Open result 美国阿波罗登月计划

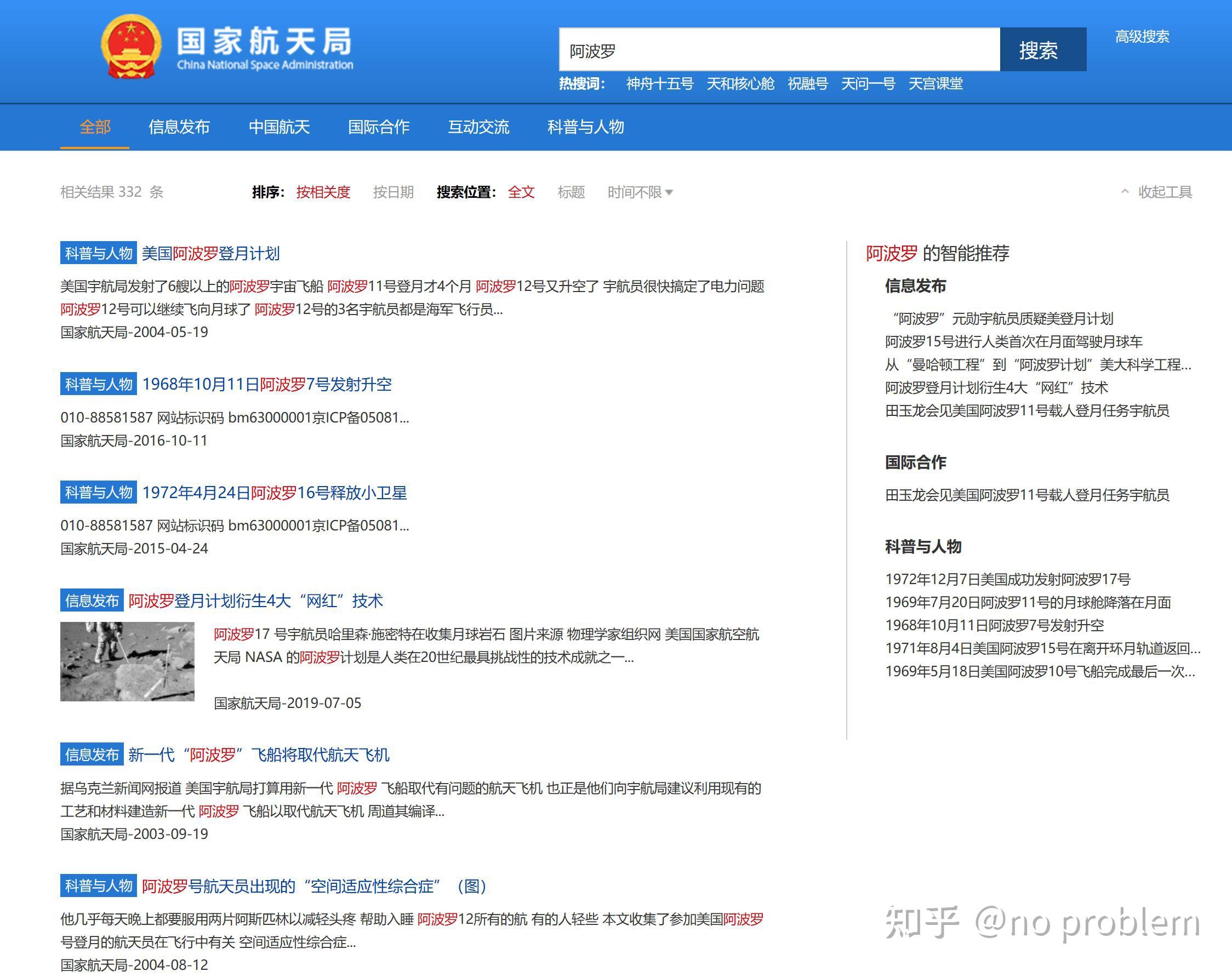click(x=210, y=253)
